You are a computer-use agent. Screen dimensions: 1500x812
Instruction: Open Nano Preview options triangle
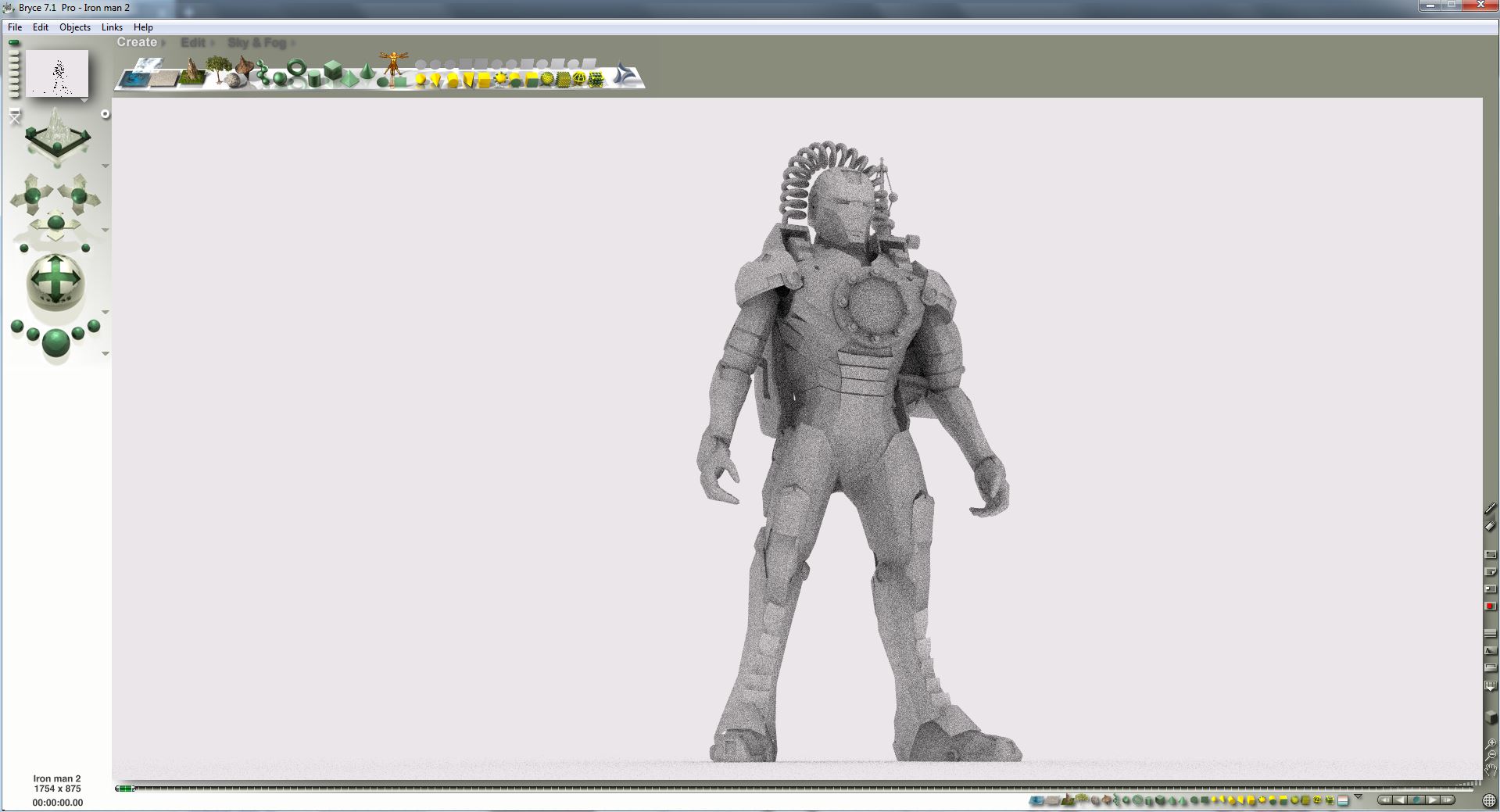click(x=84, y=100)
